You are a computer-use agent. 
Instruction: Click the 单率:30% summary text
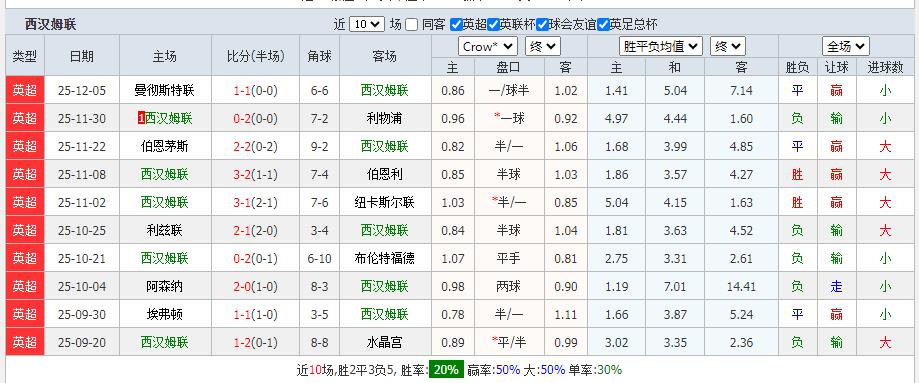(x=595, y=370)
